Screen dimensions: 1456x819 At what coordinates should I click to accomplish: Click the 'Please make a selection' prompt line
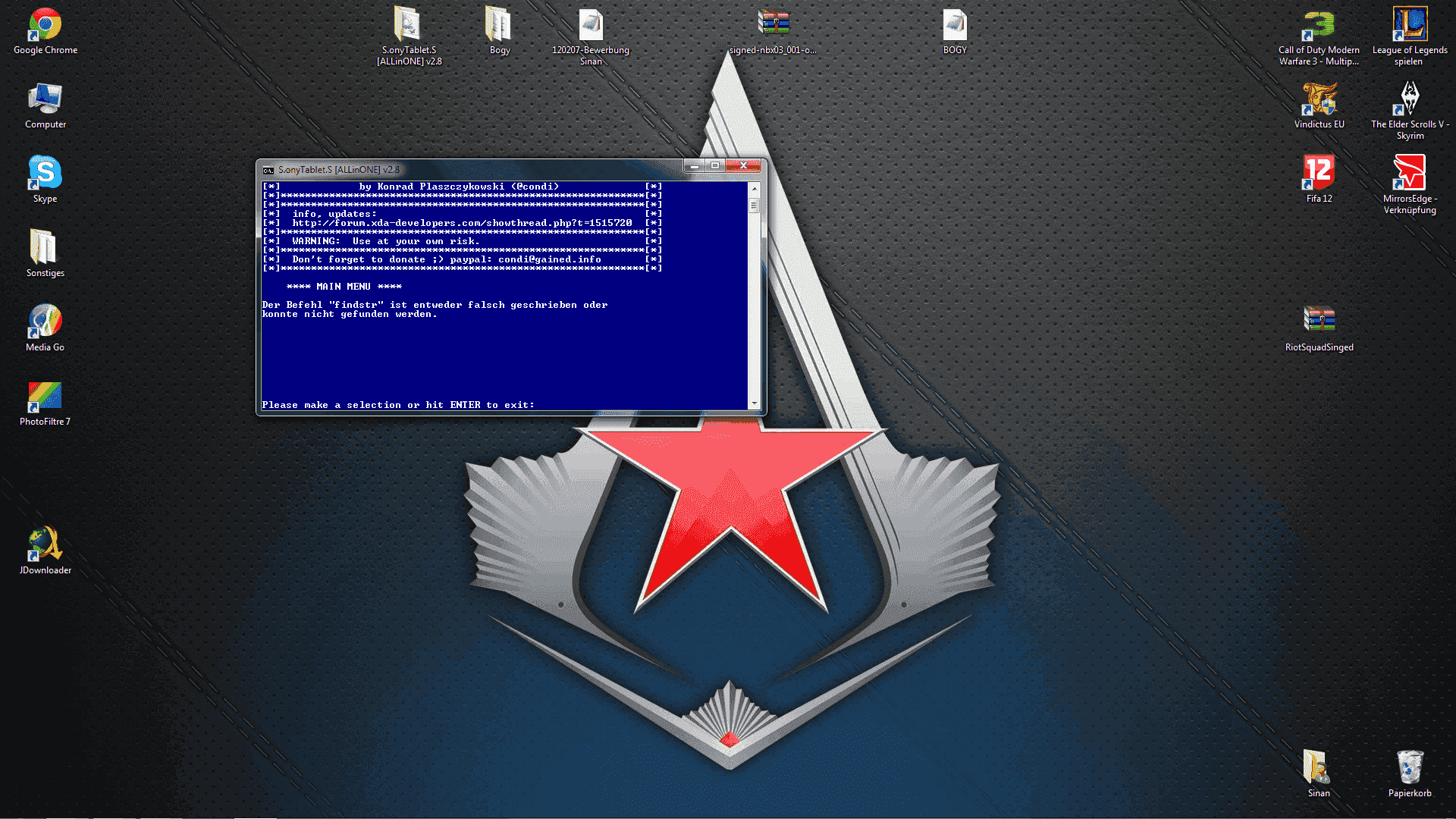point(398,405)
